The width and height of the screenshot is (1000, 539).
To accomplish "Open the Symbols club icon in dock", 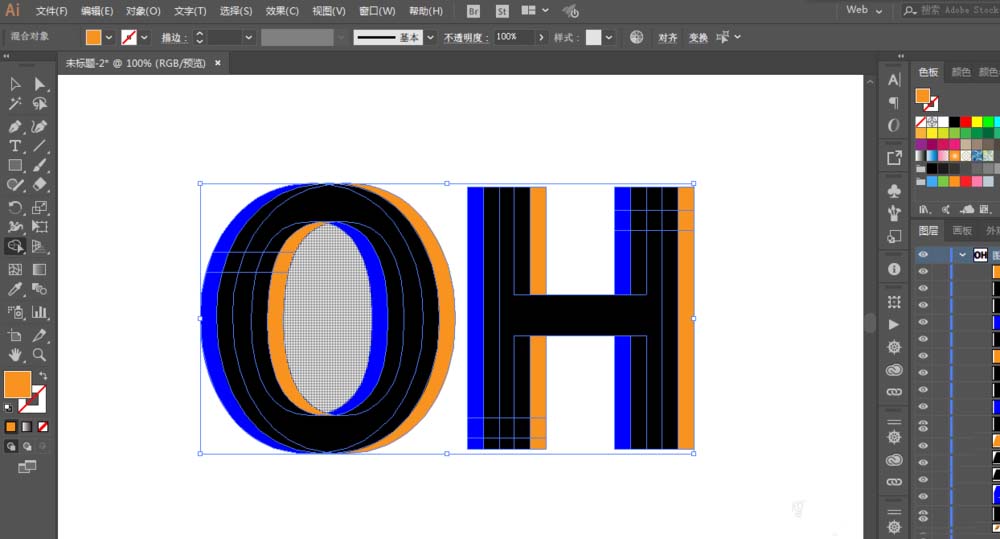I will pyautogui.click(x=894, y=191).
